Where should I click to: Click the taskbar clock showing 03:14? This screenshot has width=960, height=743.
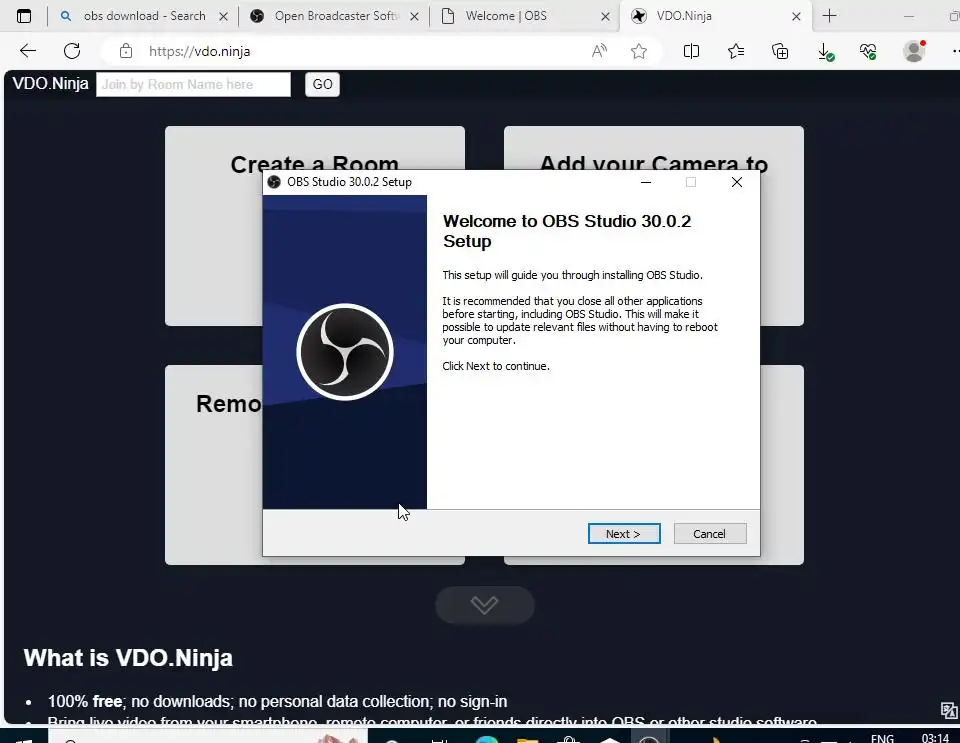pyautogui.click(x=935, y=738)
